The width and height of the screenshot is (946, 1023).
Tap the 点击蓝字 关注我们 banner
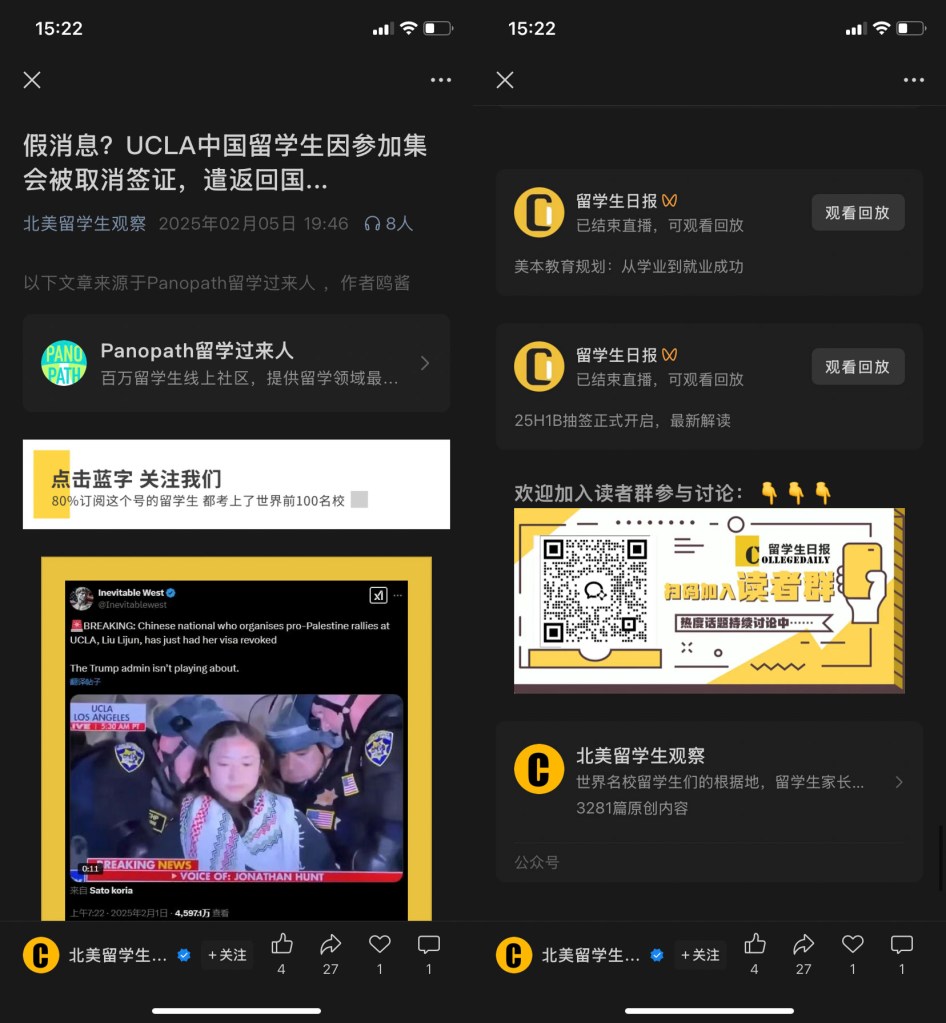(x=236, y=484)
